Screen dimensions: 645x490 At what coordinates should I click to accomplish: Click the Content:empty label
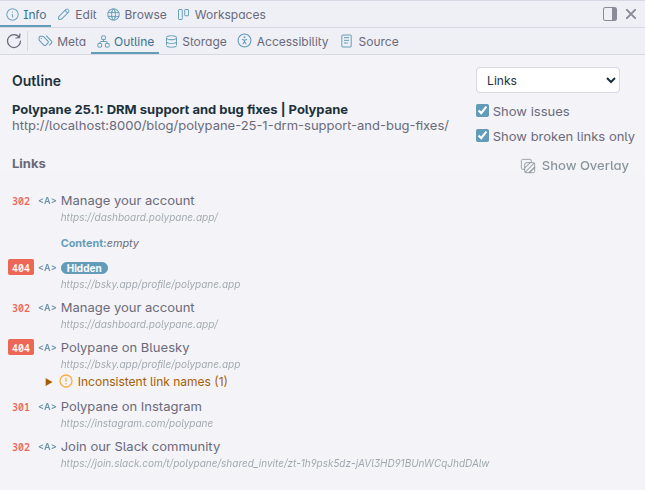pos(100,243)
